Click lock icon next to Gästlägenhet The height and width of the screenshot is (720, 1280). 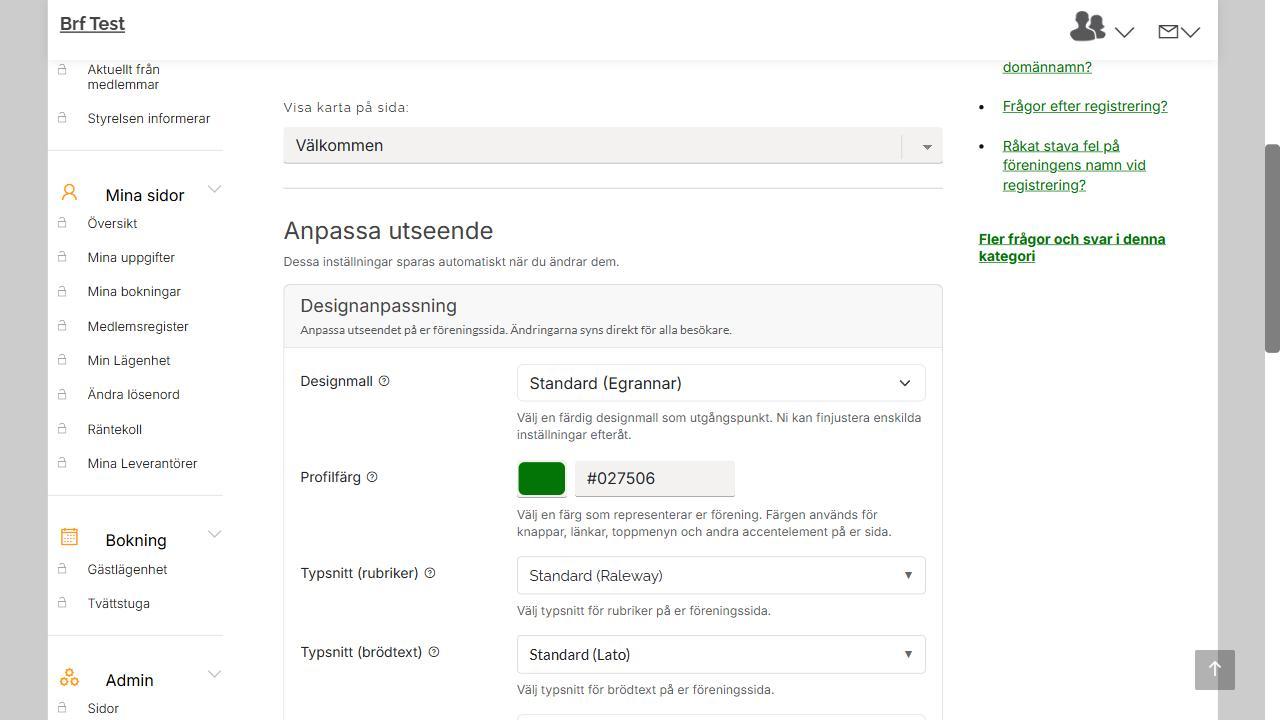point(62,568)
